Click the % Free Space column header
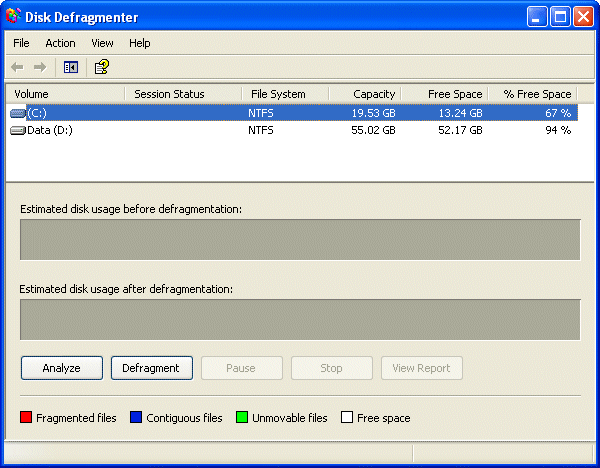Image resolution: width=600 pixels, height=468 pixels. click(532, 94)
